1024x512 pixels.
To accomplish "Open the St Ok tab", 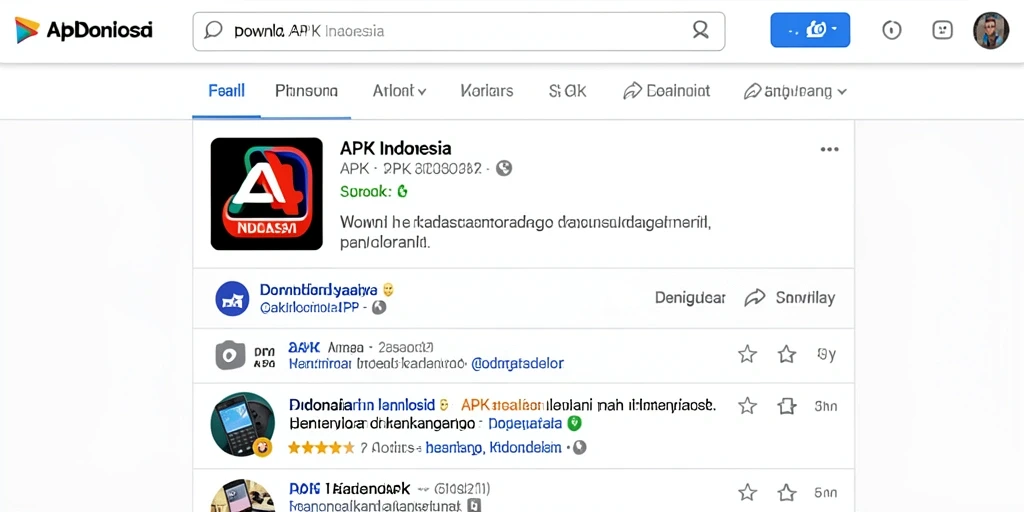I will (568, 91).
